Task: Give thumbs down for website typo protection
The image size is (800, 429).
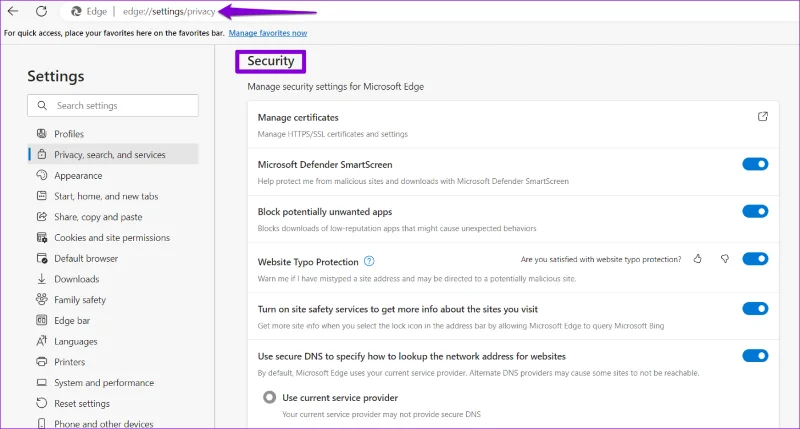Action: click(724, 259)
